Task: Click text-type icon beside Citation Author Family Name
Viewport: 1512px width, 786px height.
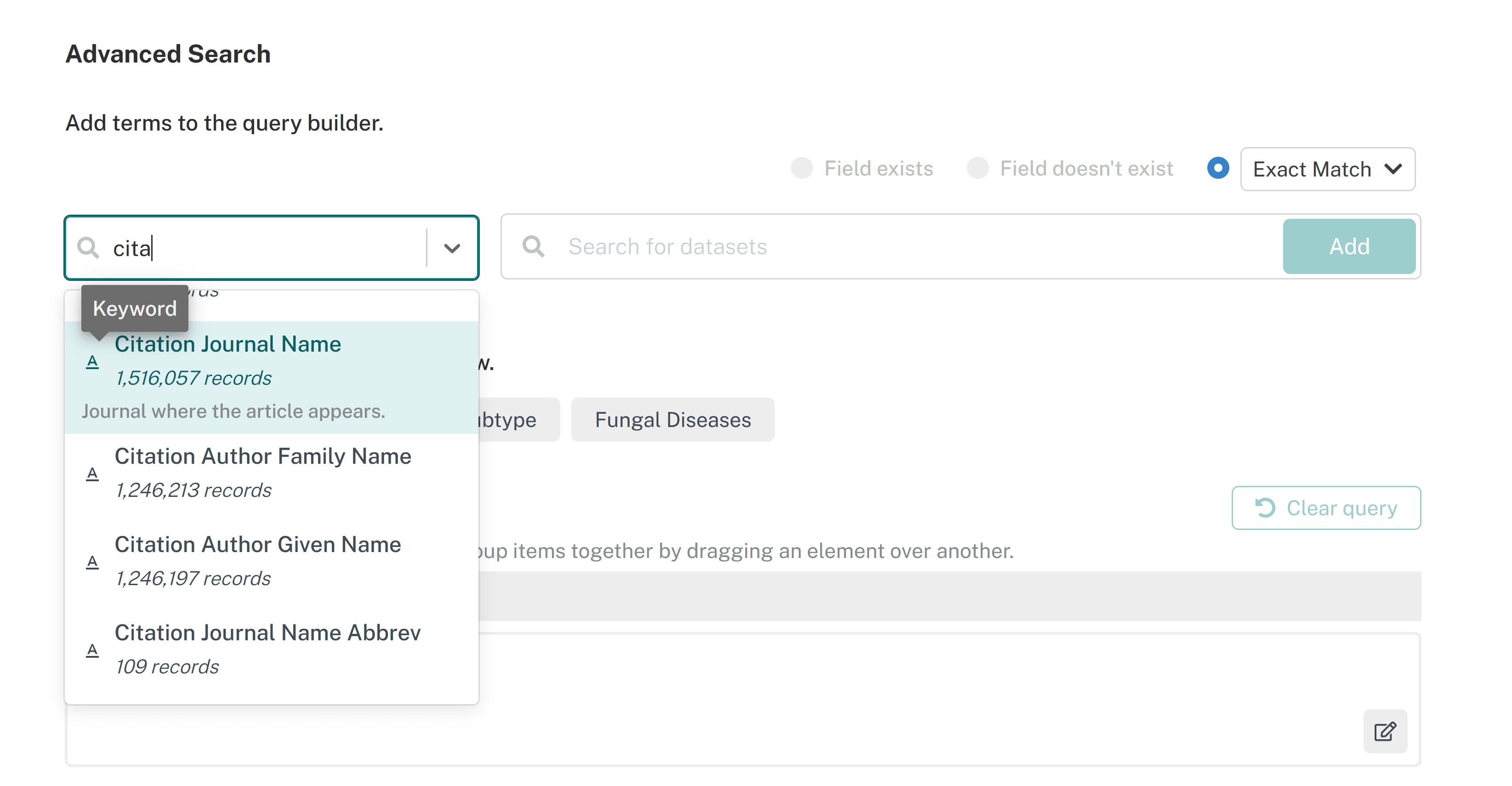Action: (92, 474)
